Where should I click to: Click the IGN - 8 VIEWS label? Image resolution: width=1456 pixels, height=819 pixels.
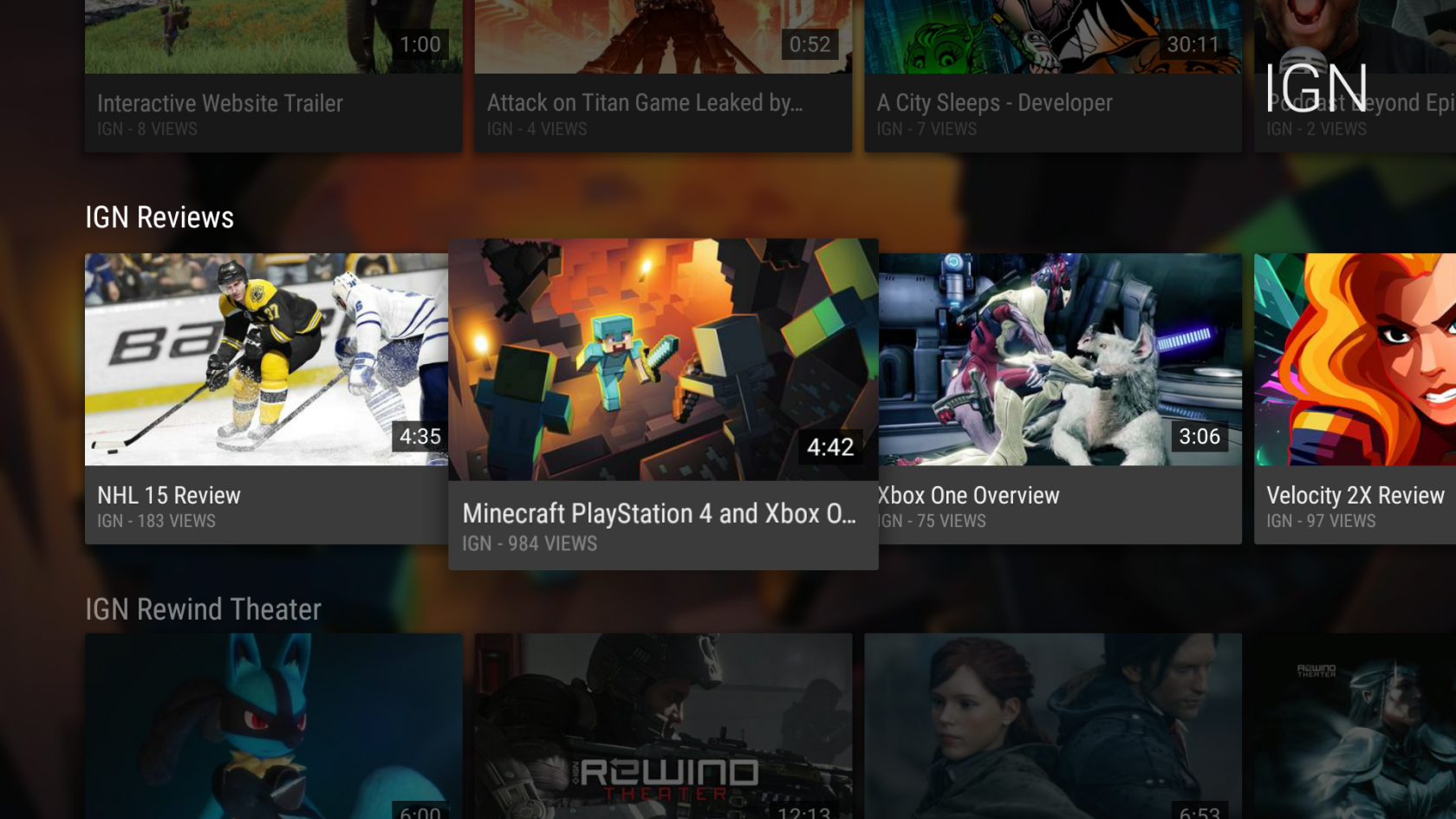(x=147, y=129)
